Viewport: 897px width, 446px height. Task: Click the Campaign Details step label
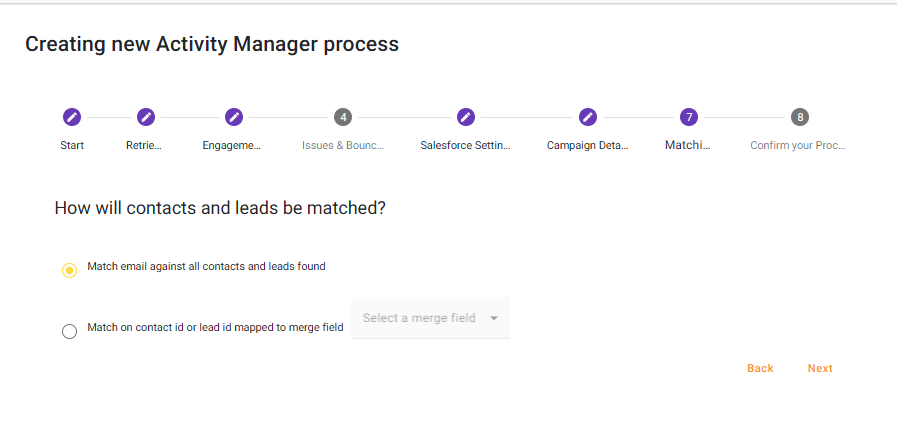coord(588,145)
